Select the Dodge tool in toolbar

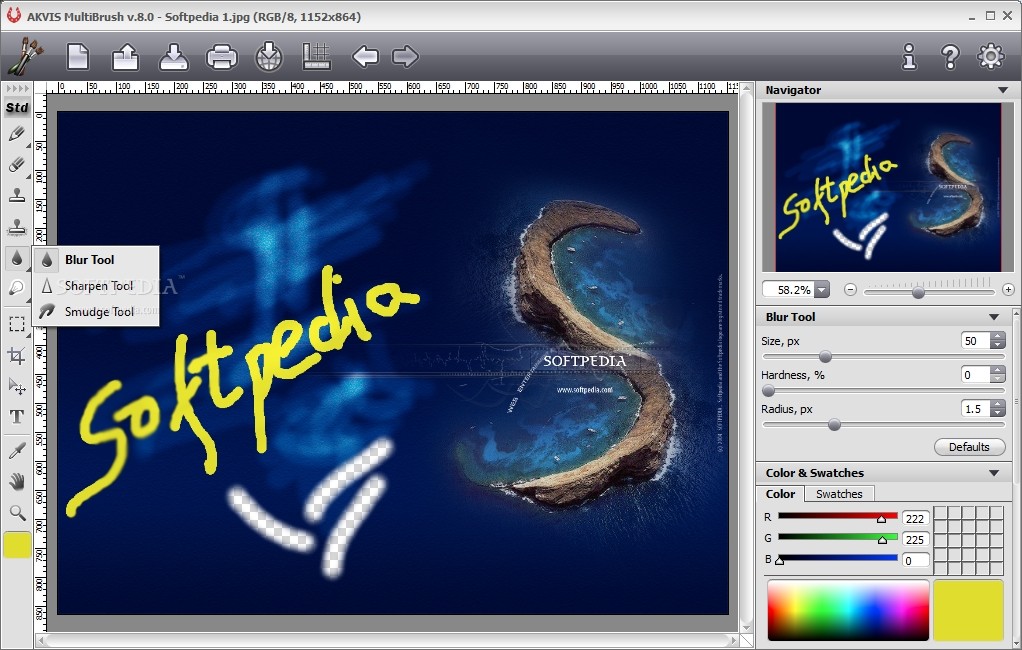(17, 288)
